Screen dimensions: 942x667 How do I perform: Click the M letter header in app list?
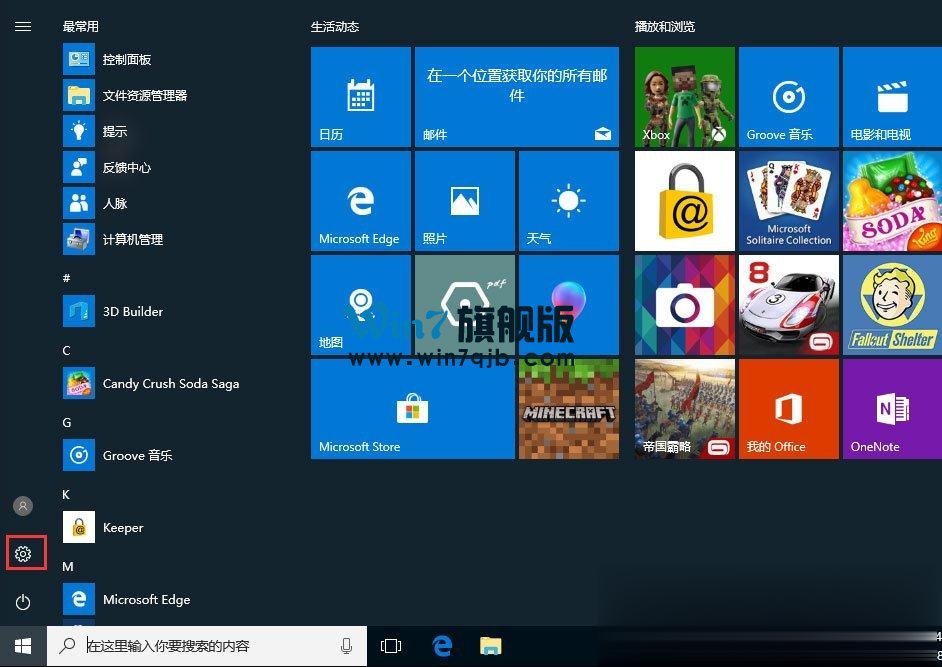pyautogui.click(x=68, y=567)
